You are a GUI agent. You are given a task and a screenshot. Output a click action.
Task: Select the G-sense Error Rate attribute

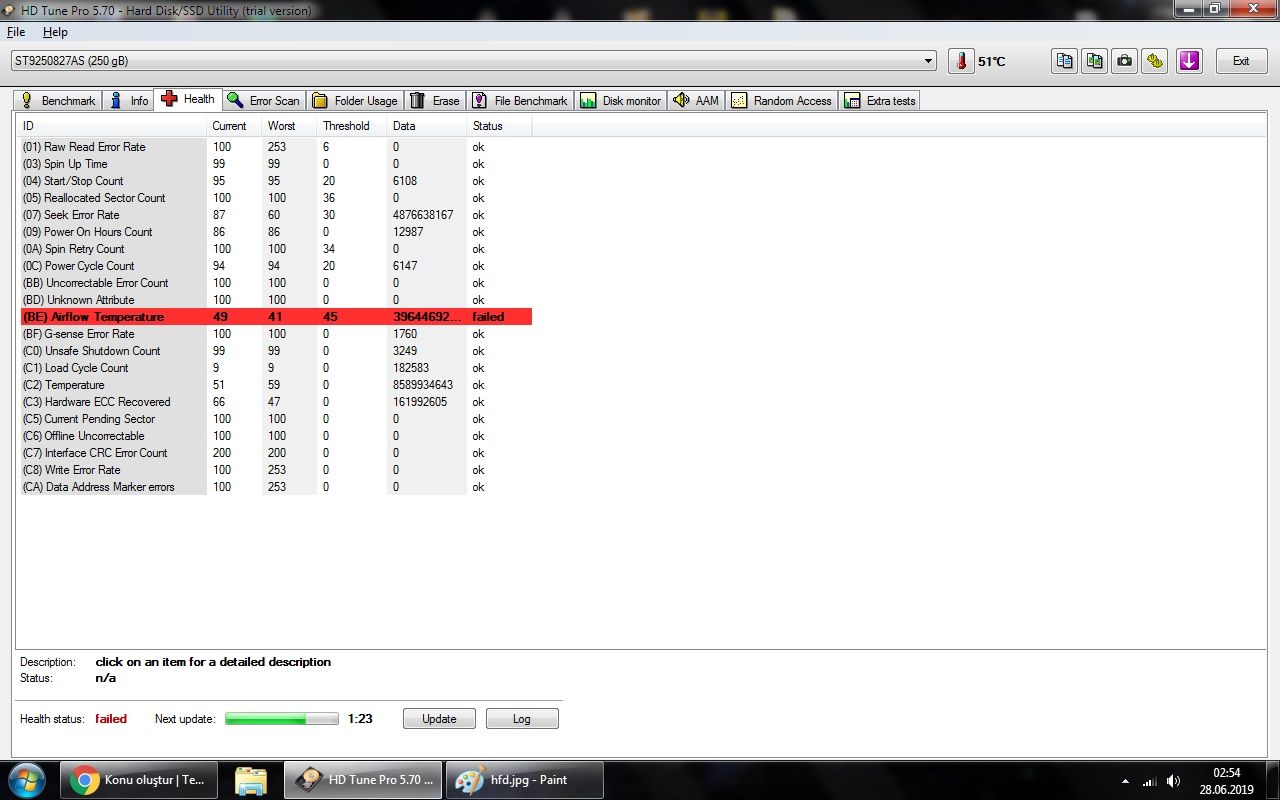[x=276, y=334]
